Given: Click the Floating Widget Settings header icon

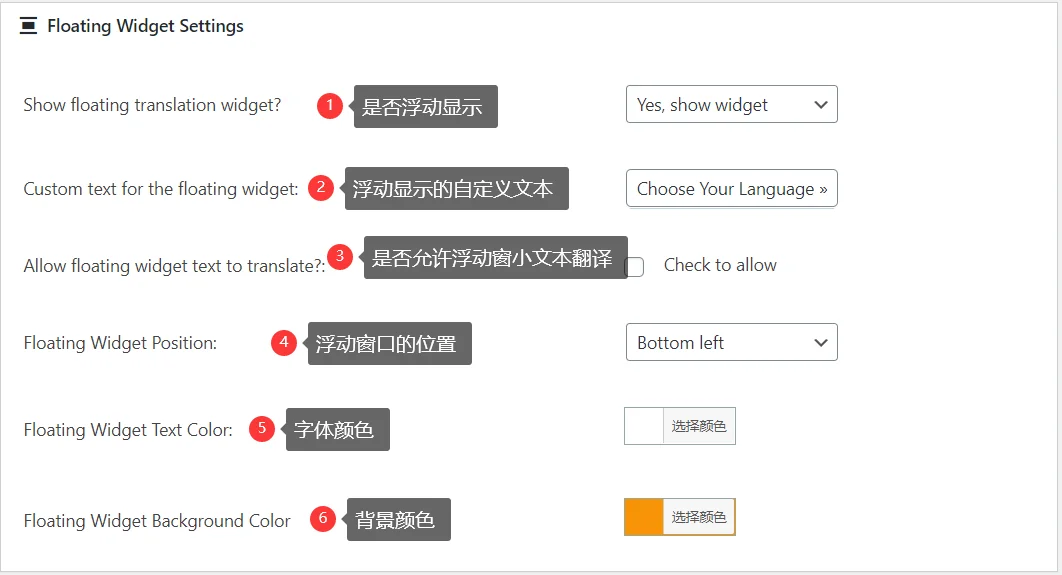Looking at the screenshot, I should coord(28,26).
